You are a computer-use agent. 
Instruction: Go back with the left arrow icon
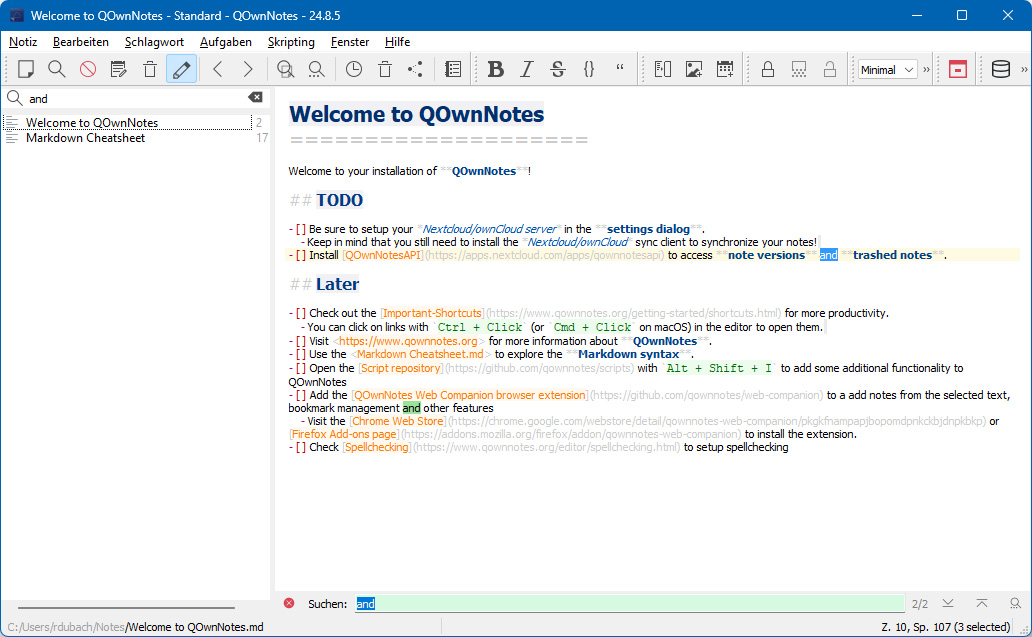tap(217, 69)
